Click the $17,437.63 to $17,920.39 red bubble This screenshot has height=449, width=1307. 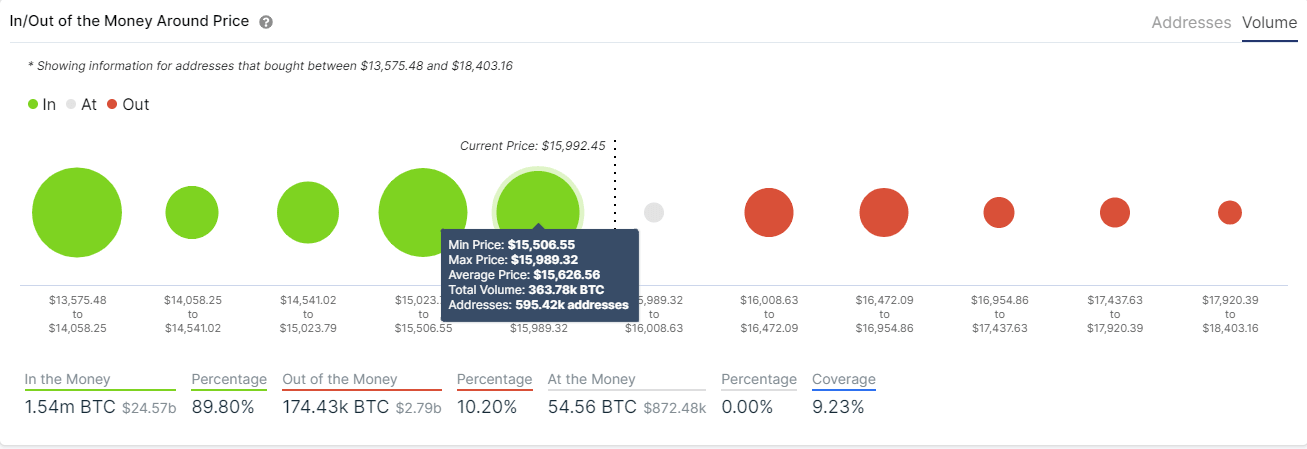[1115, 212]
